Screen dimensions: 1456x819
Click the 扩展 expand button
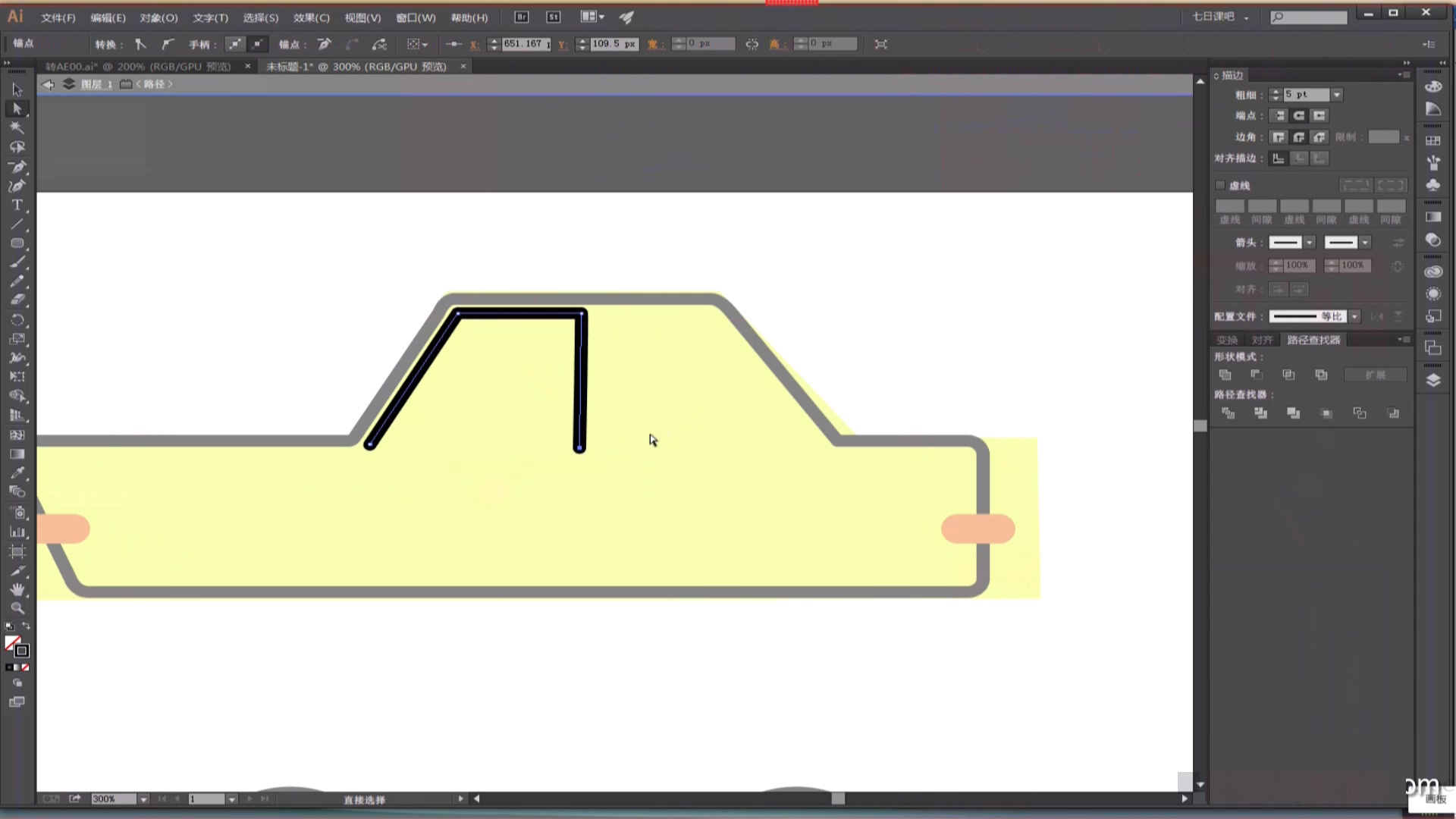pos(1375,375)
